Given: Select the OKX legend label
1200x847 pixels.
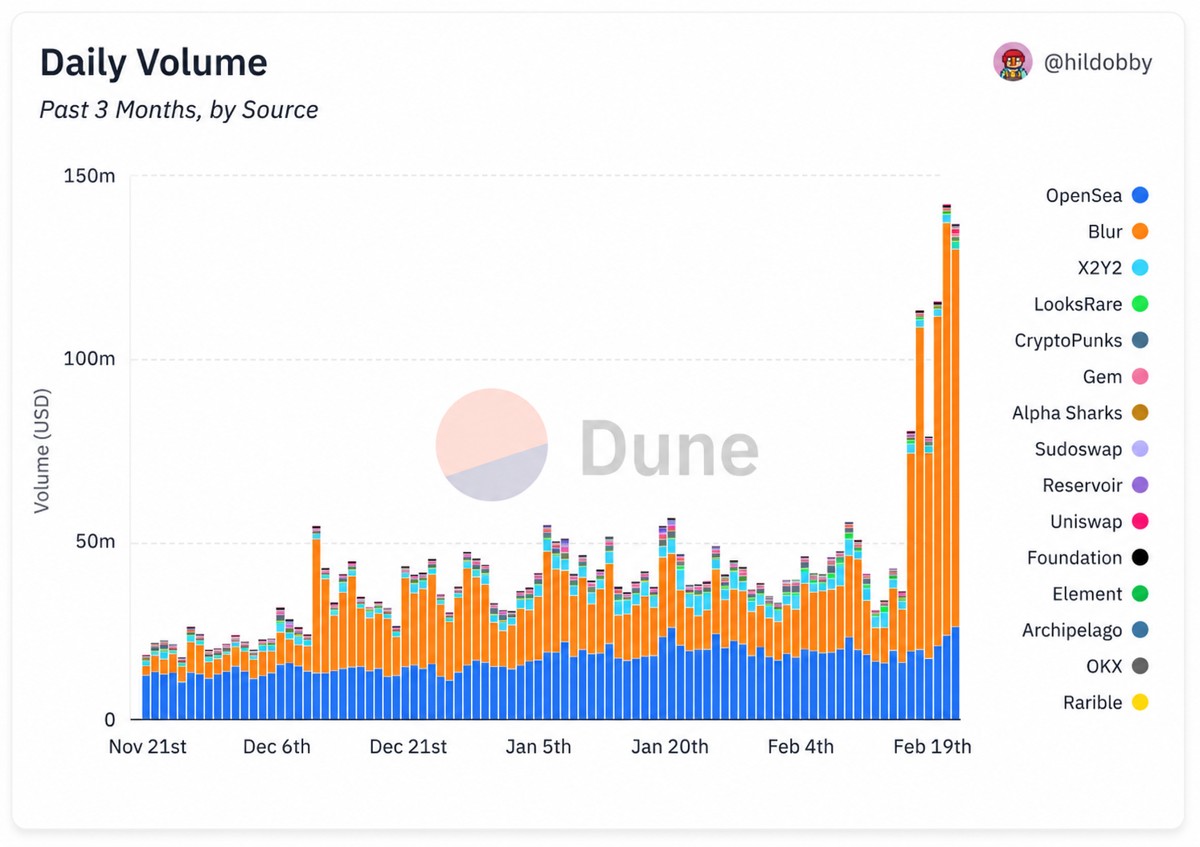Looking at the screenshot, I should tap(1104, 666).
